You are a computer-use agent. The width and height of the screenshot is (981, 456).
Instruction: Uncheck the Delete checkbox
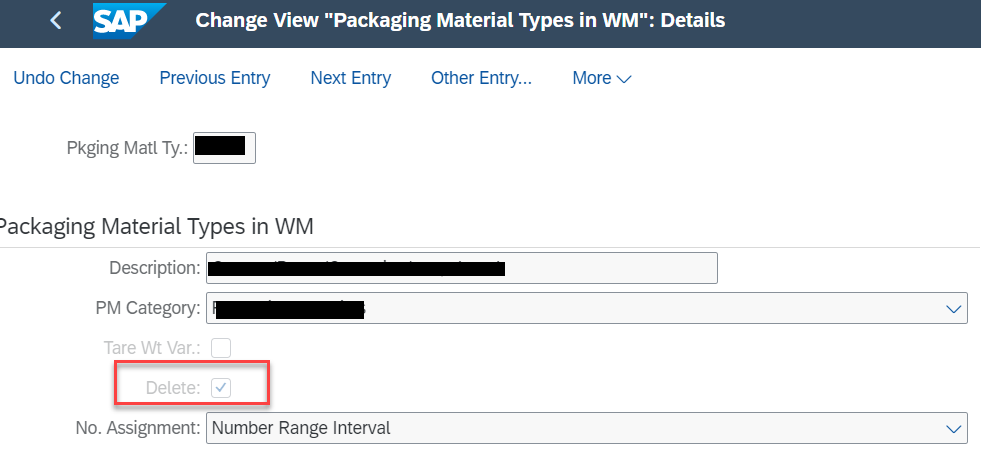pyautogui.click(x=221, y=388)
